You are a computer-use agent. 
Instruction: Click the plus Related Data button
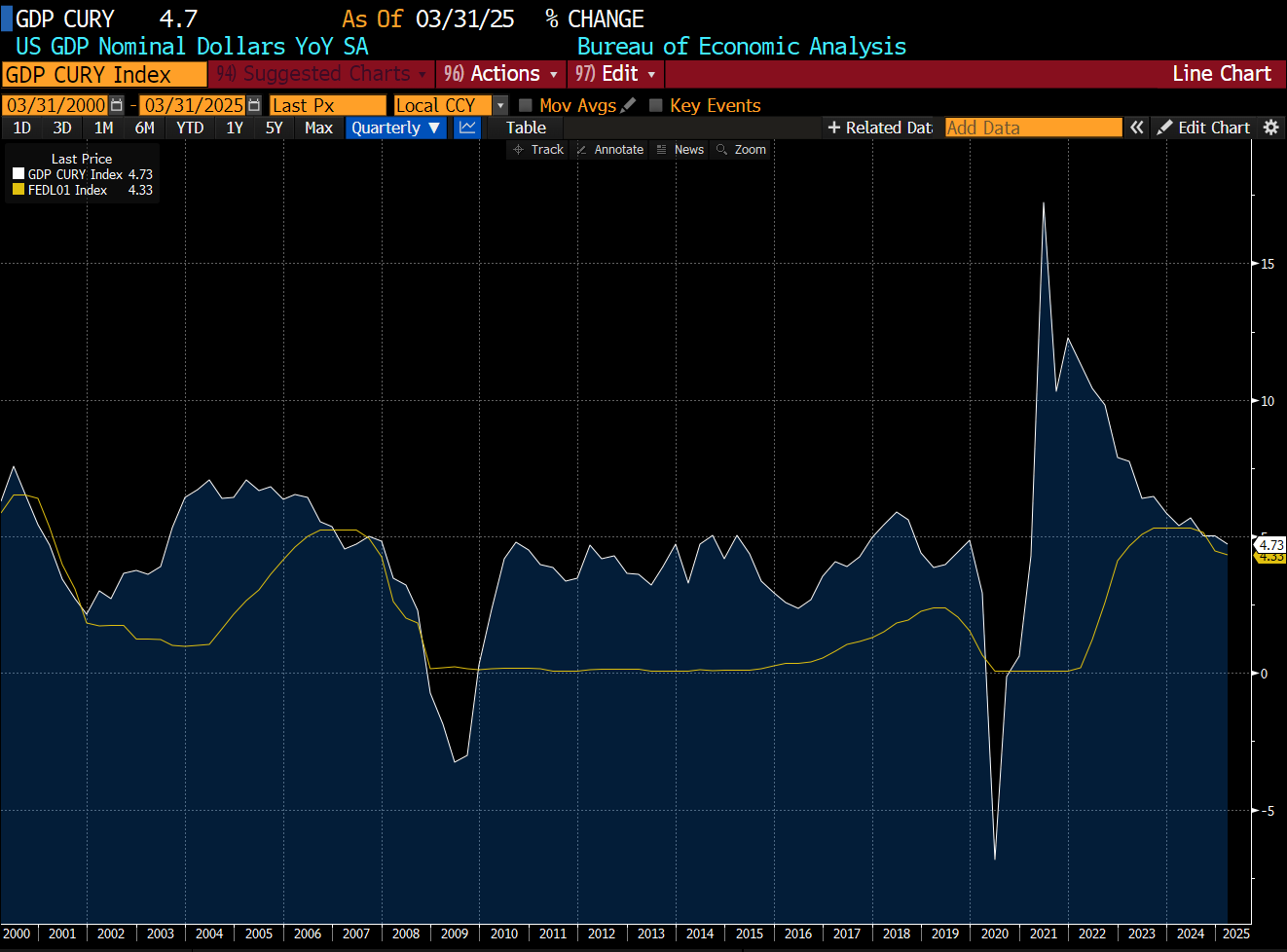point(880,128)
